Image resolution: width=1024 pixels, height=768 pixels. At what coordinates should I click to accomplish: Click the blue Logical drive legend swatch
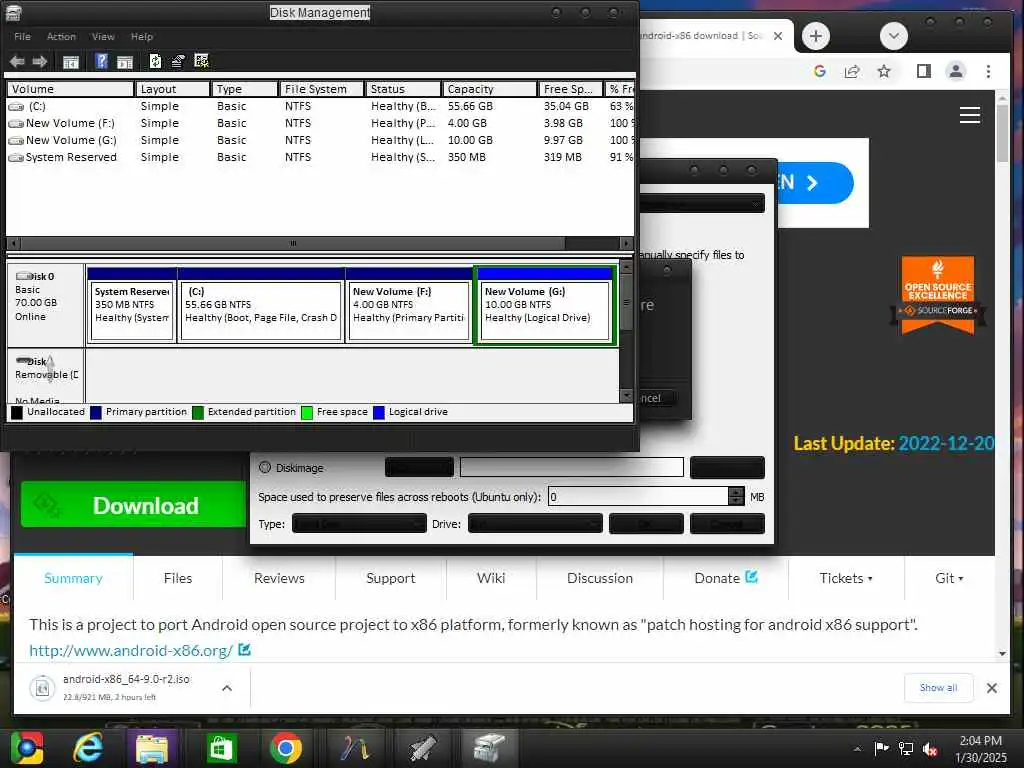coord(379,412)
